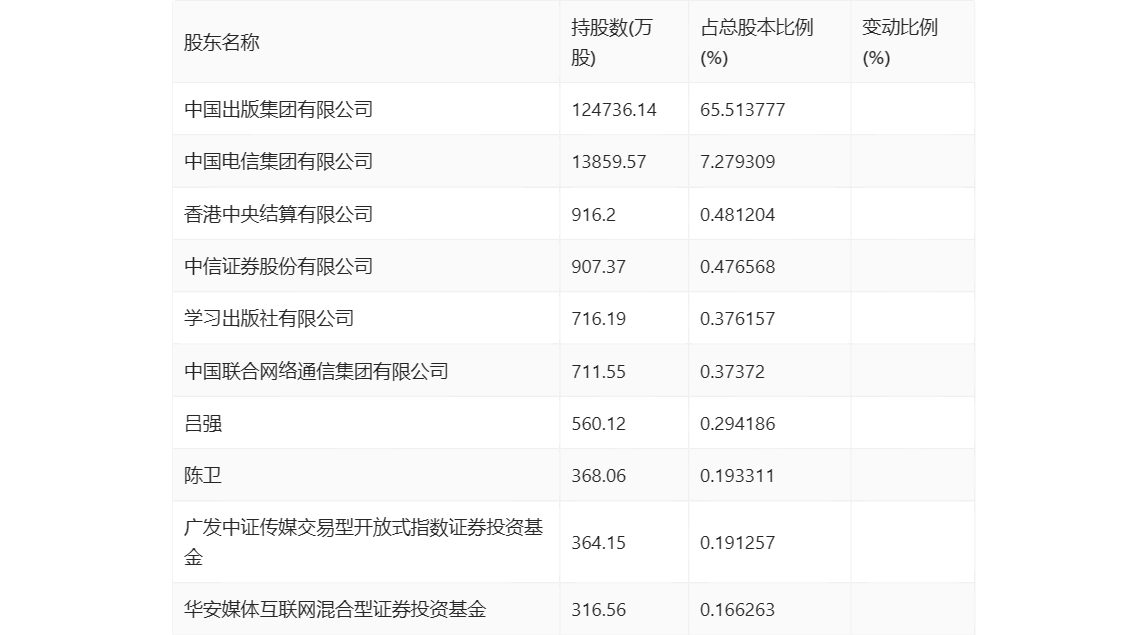The width and height of the screenshot is (1148, 635).
Task: Select shareholder 学习出版社有限公司
Action: click(269, 318)
